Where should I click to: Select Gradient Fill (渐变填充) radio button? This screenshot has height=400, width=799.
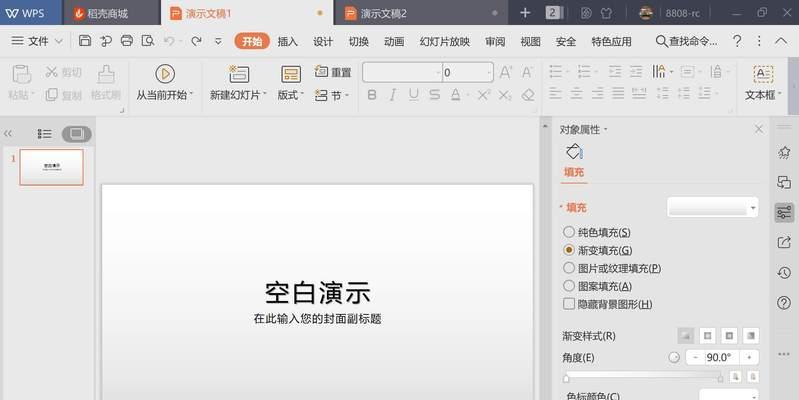click(569, 250)
